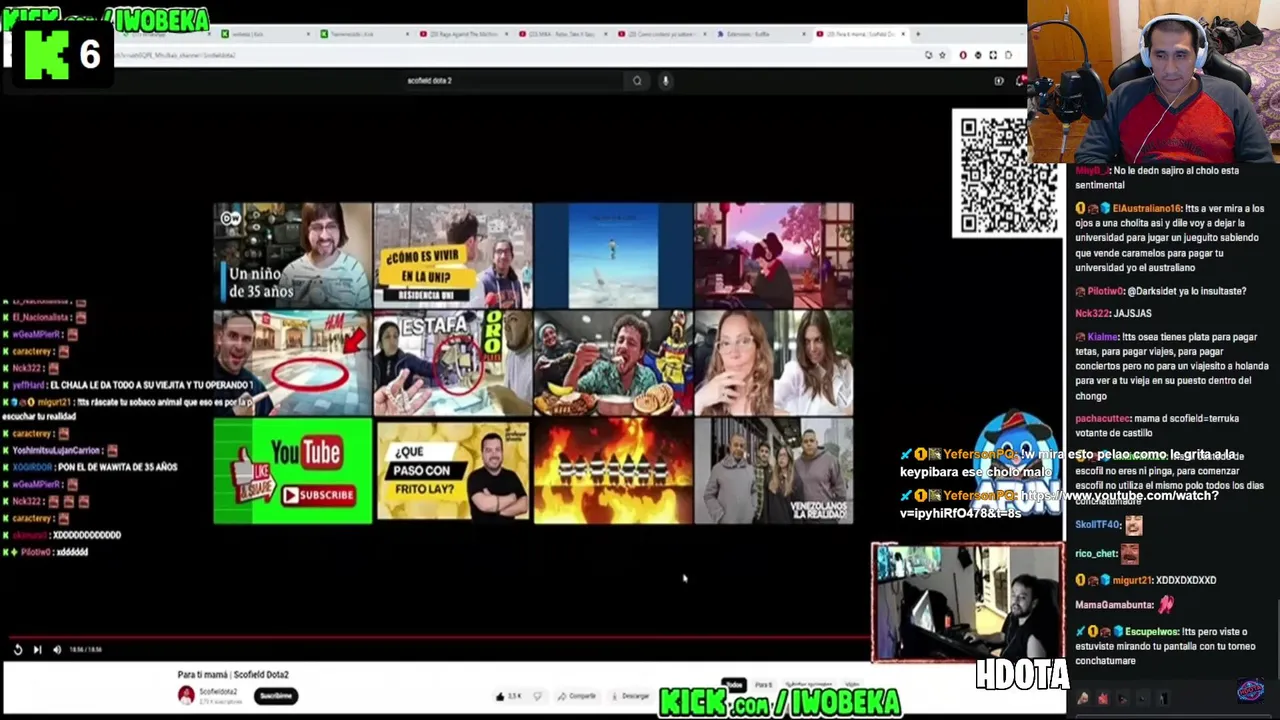Viewport: 1280px width, 720px height.
Task: Open 'Venezolanos la realidad' suggested video
Action: 774,471
